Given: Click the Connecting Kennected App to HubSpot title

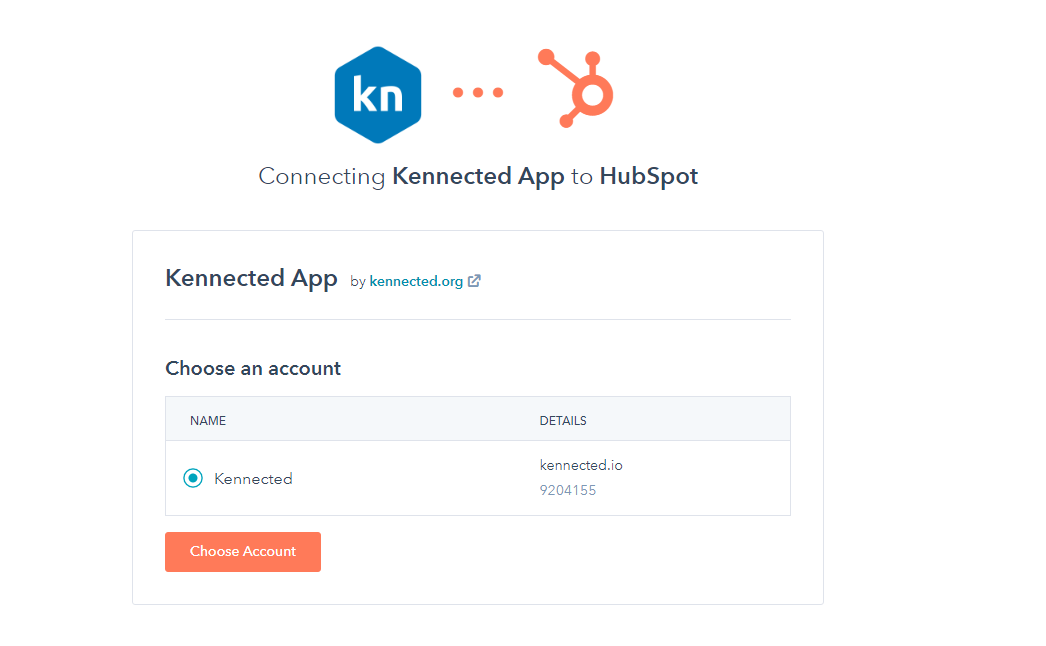Looking at the screenshot, I should point(478,176).
